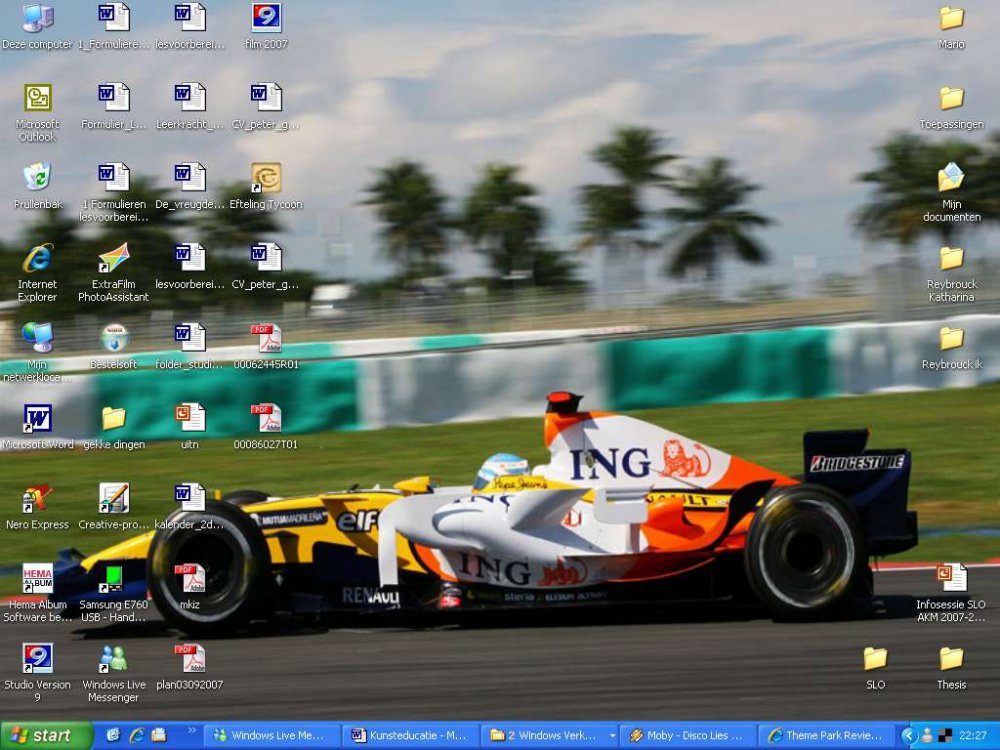Open Studio Version 9

tap(37, 658)
